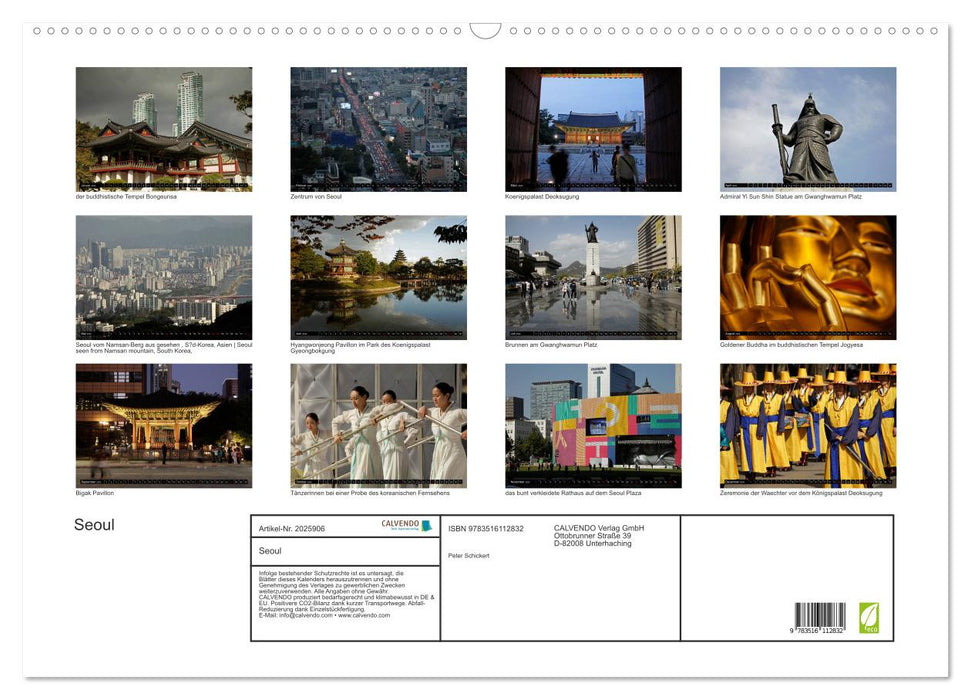Select the palace guards ceremony photo
This screenshot has height=700, width=971.
pos(807,425)
